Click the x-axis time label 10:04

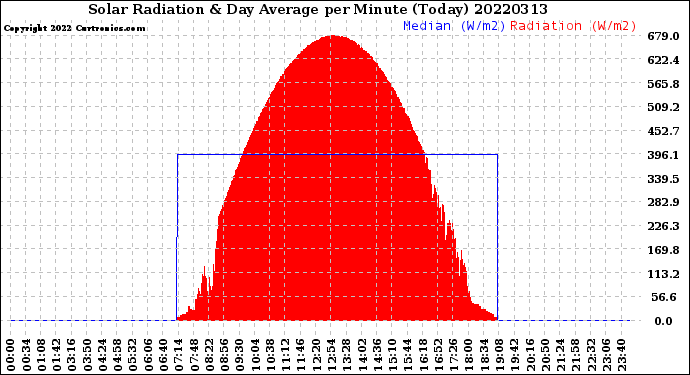tap(255, 355)
